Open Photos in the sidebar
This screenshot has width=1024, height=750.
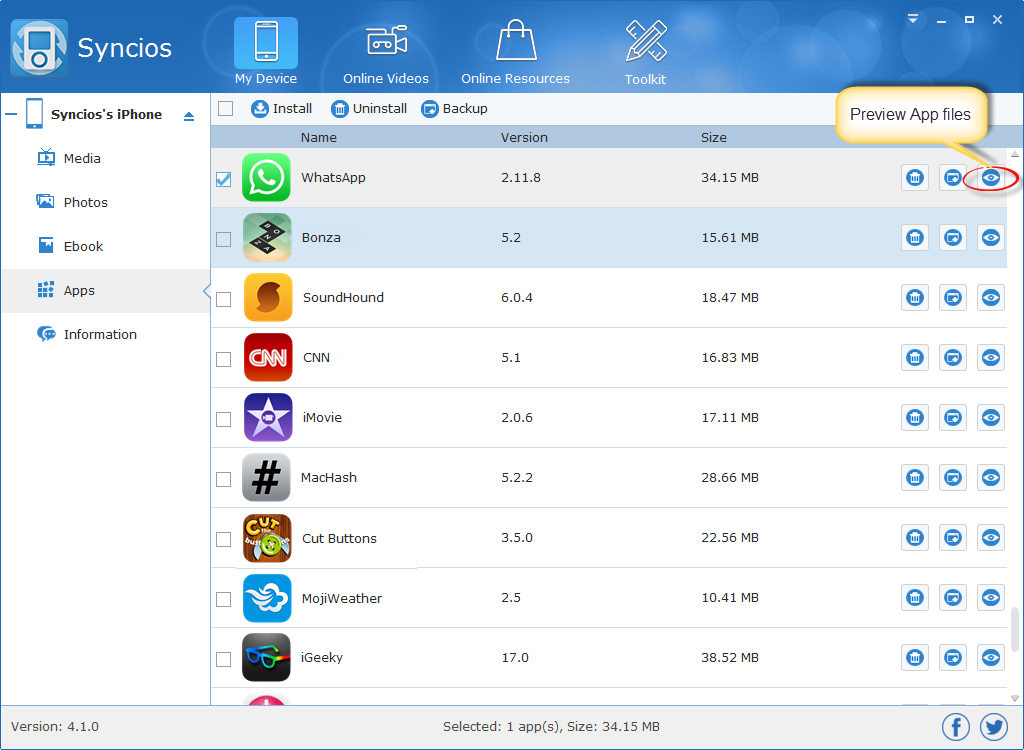tap(106, 203)
